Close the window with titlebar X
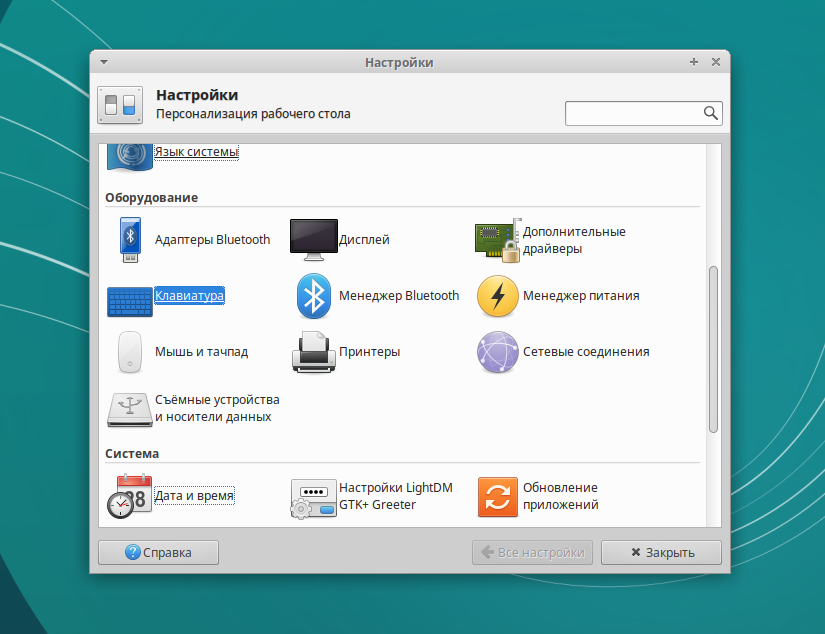Viewport: 825px width, 634px height. click(x=716, y=62)
